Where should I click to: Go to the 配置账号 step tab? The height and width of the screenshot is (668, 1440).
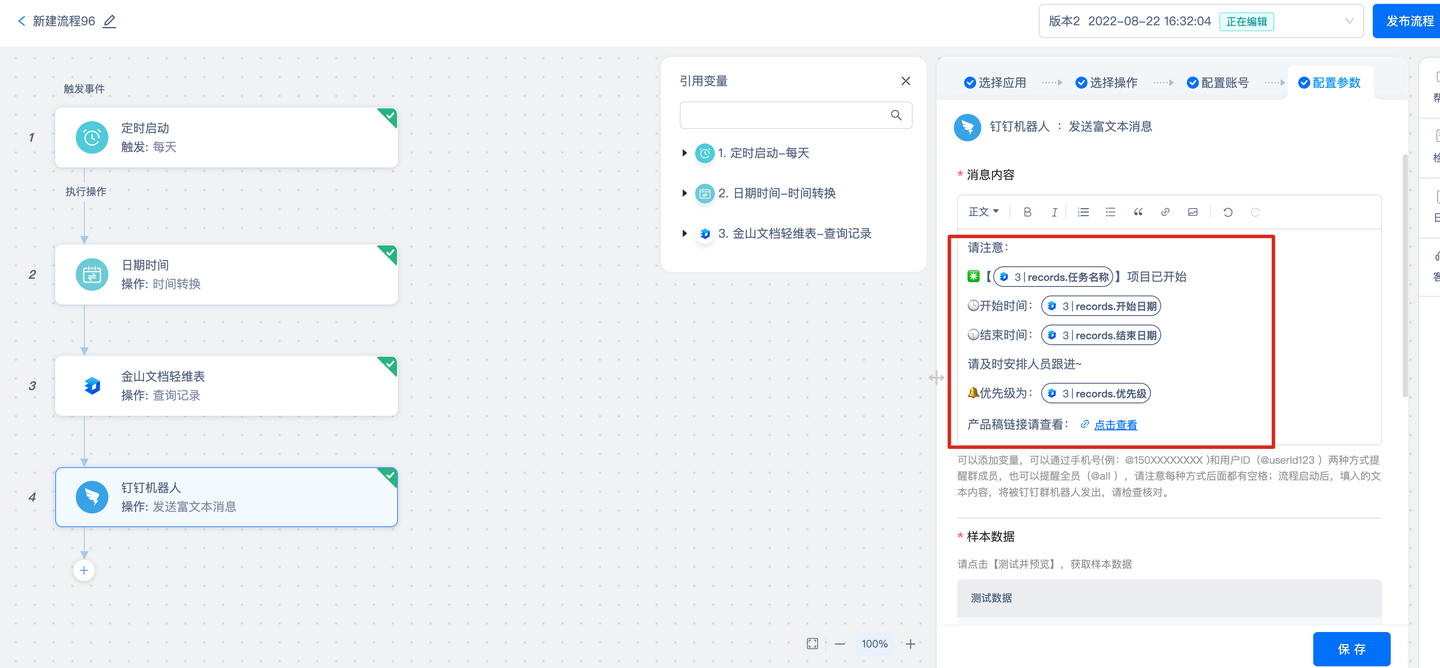pos(1217,83)
